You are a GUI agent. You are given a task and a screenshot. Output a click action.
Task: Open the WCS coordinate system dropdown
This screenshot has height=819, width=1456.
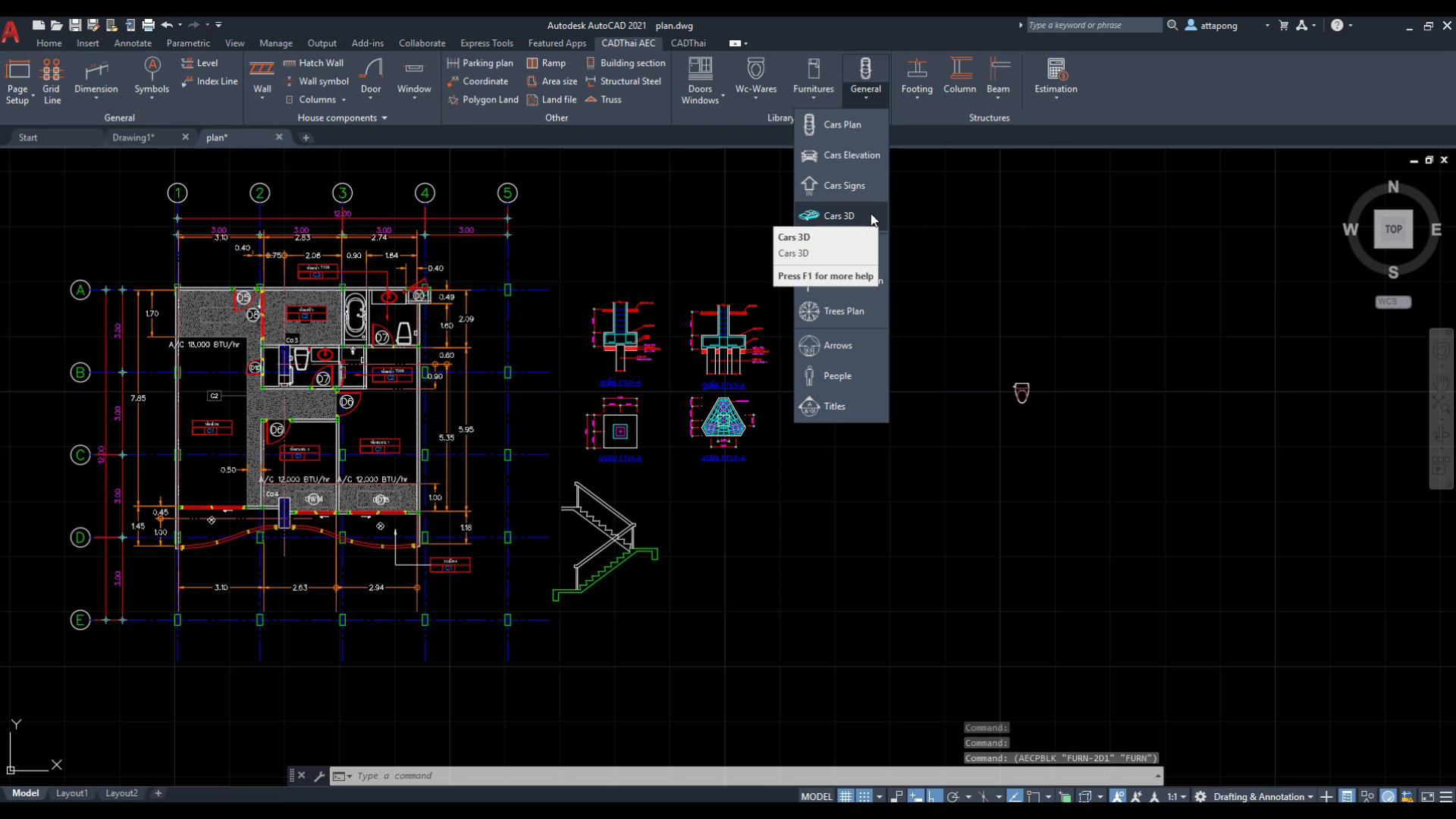(x=1393, y=302)
